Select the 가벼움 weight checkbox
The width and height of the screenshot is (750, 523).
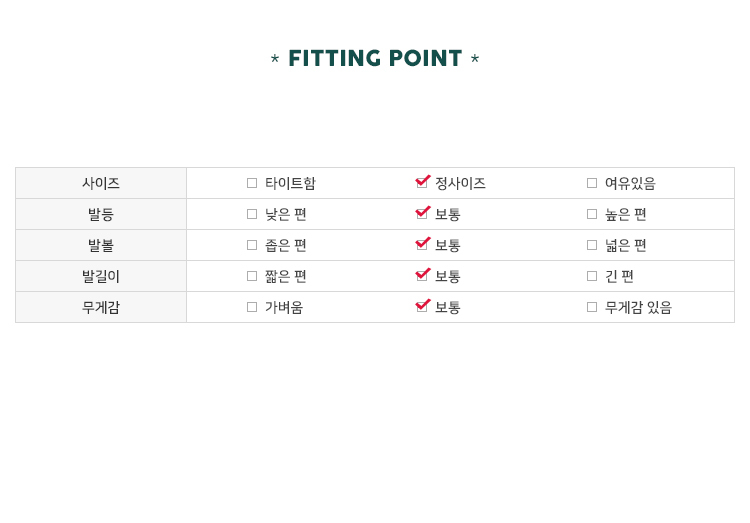point(252,307)
